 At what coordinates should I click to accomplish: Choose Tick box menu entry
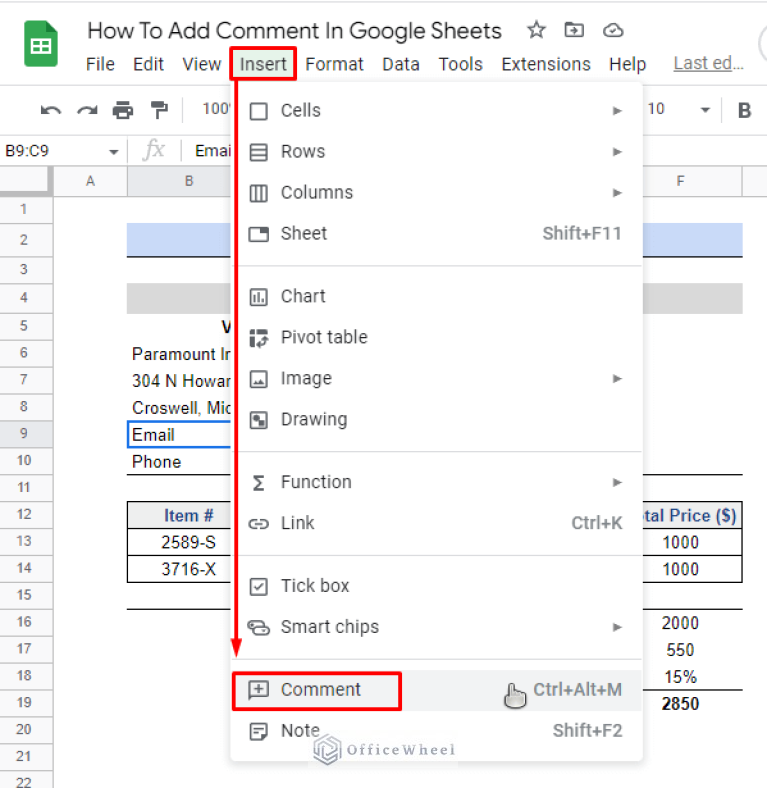coord(436,586)
